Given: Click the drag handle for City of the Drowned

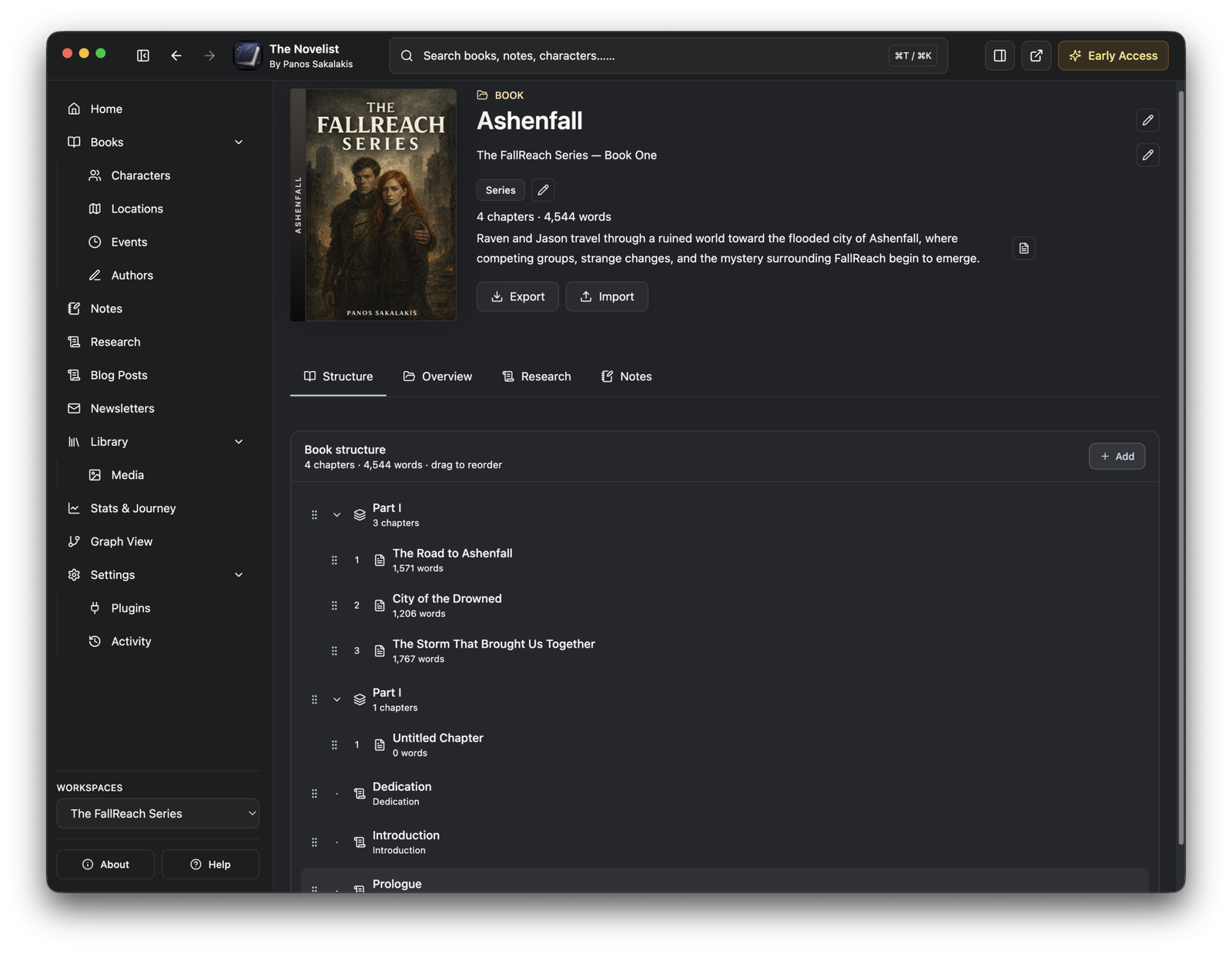Looking at the screenshot, I should point(334,605).
